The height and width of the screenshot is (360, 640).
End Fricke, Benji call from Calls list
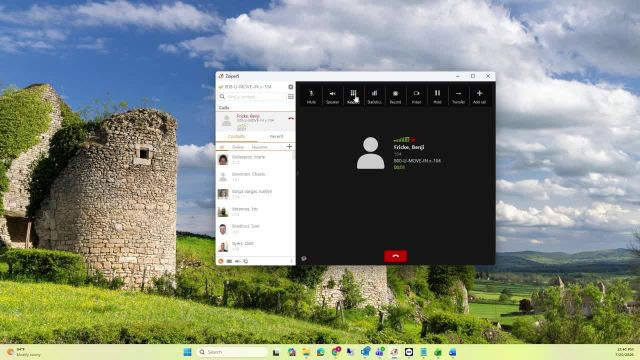[291, 118]
